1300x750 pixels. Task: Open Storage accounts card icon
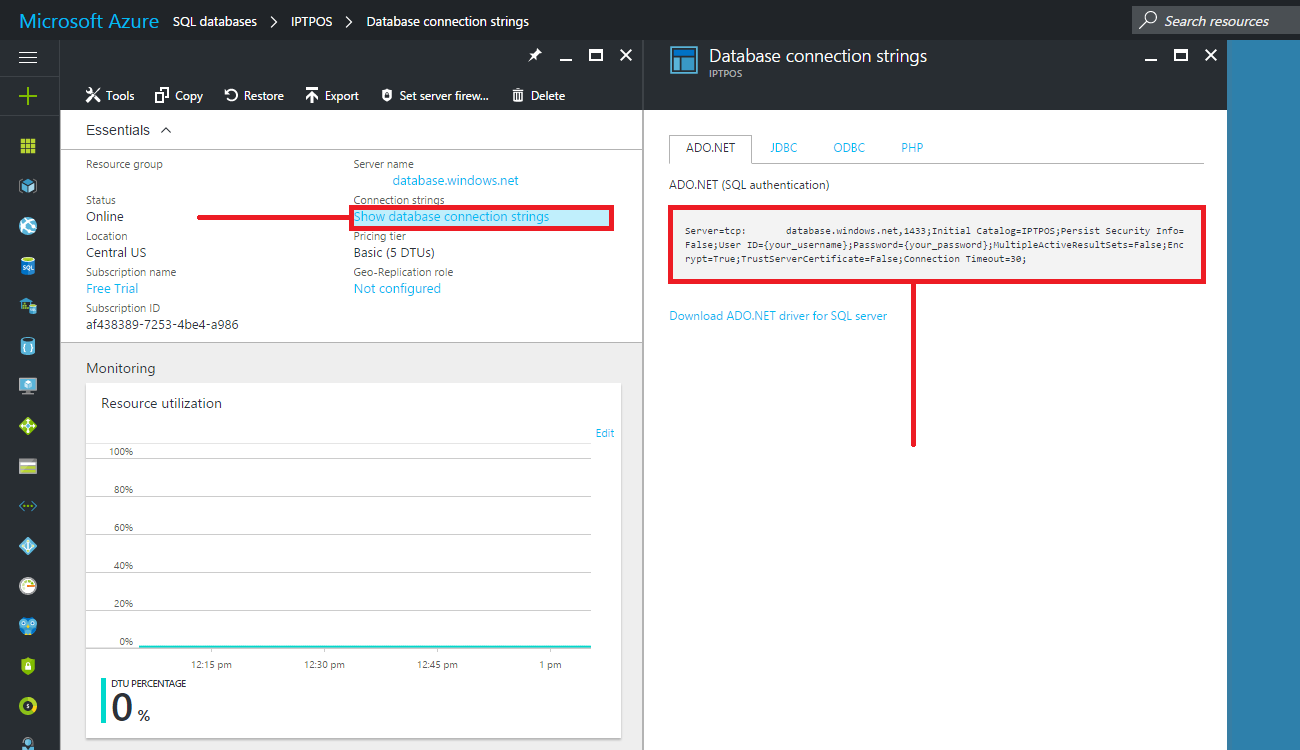28,466
